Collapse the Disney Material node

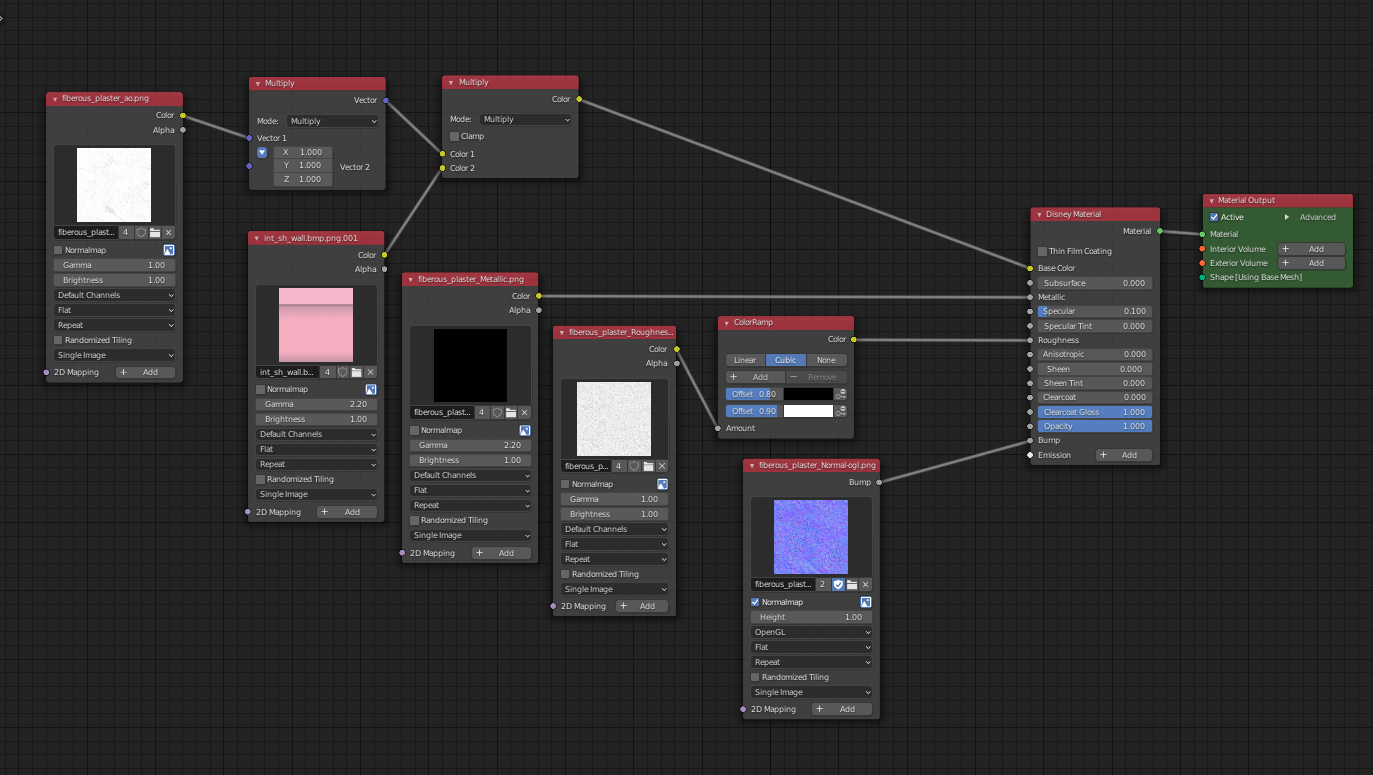point(1039,214)
